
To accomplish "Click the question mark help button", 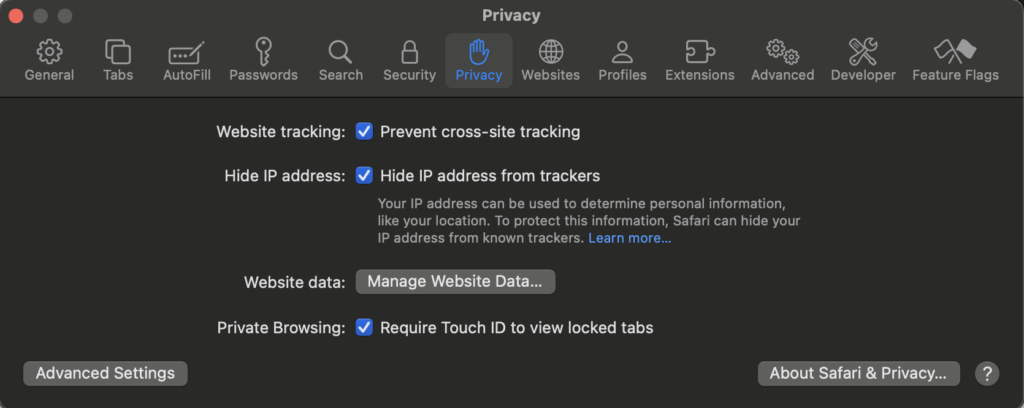I will [x=987, y=373].
